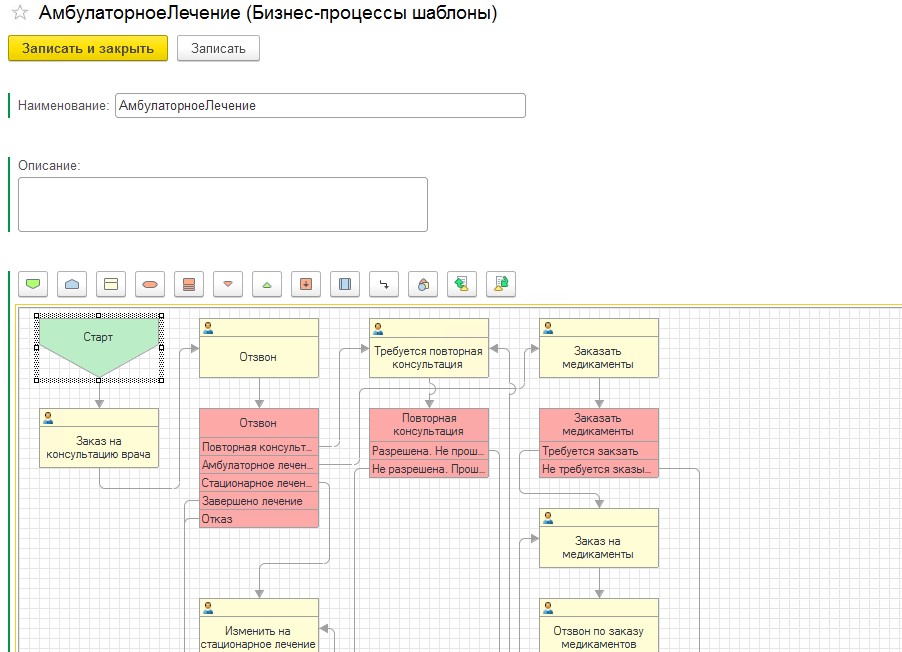The width and height of the screenshot is (902, 652).
Task: Click the last toolbar icon, document with green arrow
Action: tap(501, 284)
